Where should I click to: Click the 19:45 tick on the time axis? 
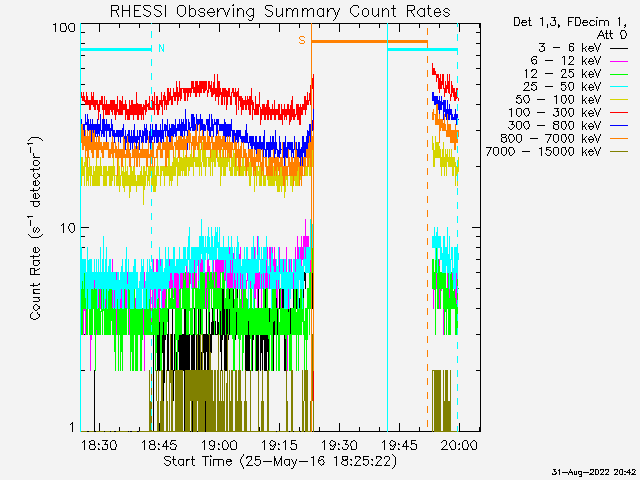tap(399, 445)
